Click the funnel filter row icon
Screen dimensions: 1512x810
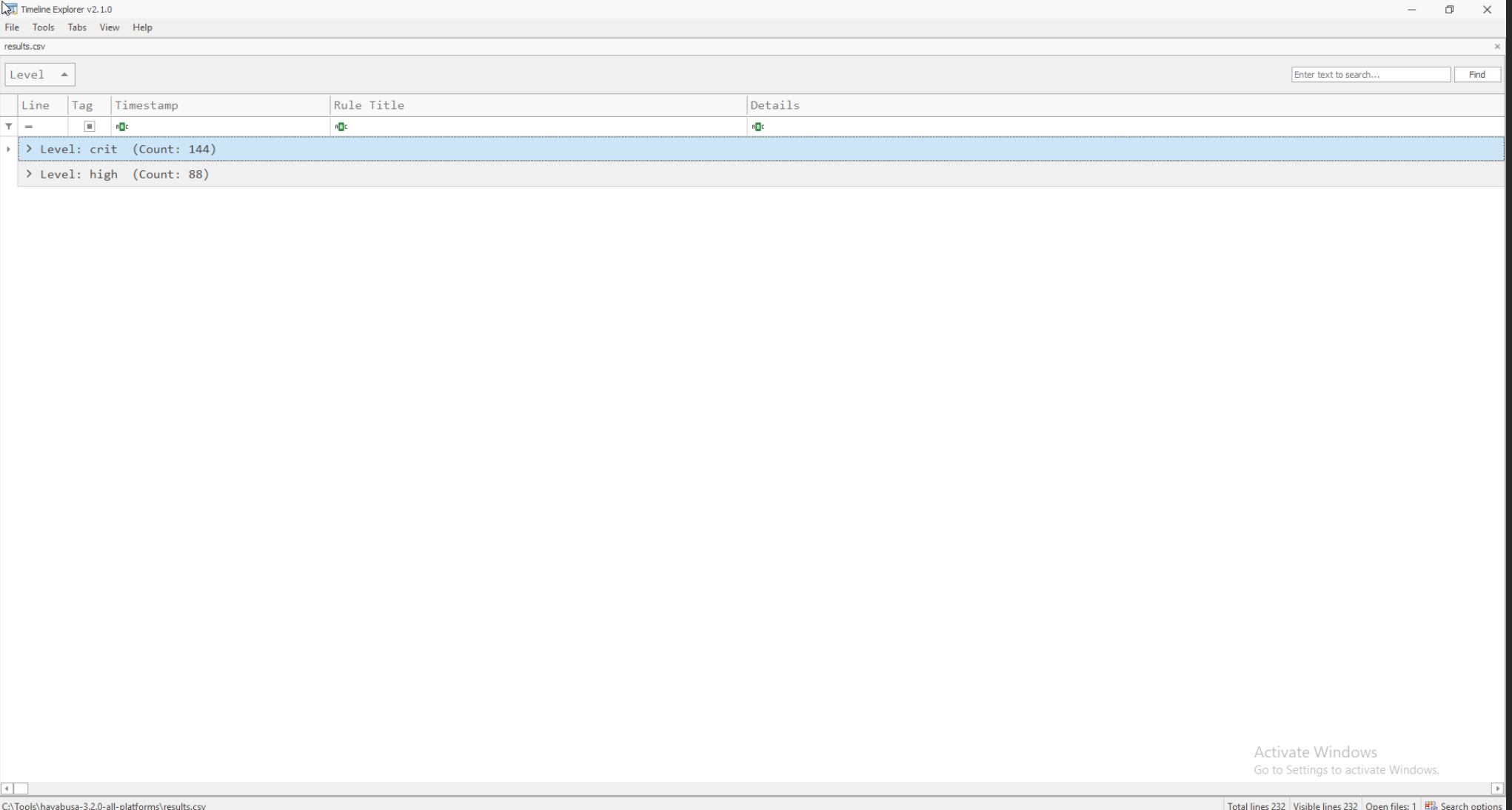[x=9, y=127]
